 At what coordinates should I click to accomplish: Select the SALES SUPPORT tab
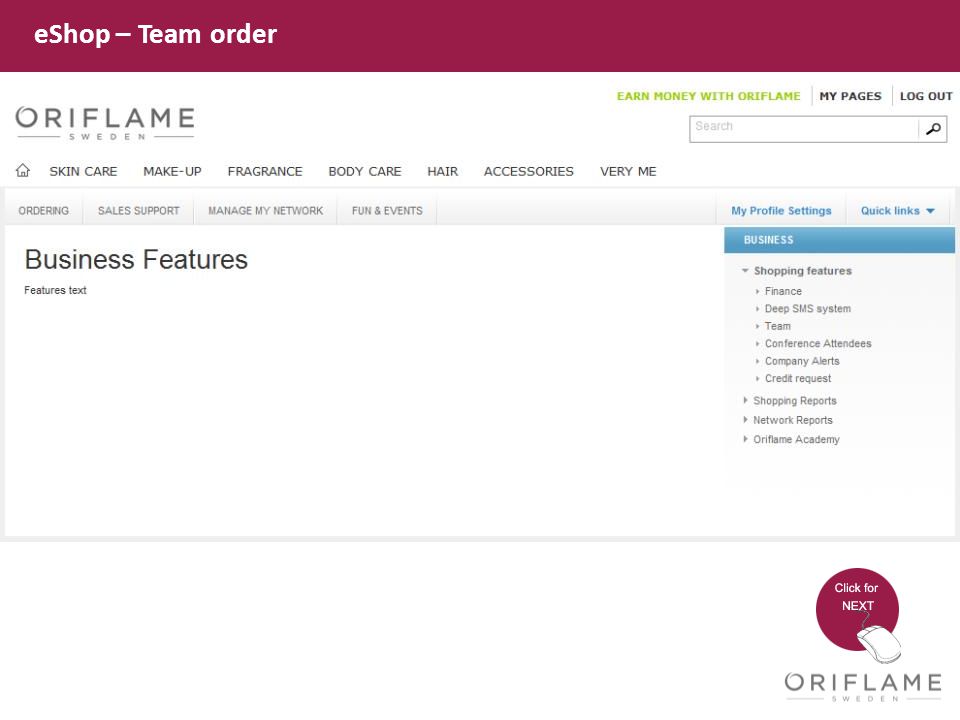click(138, 211)
